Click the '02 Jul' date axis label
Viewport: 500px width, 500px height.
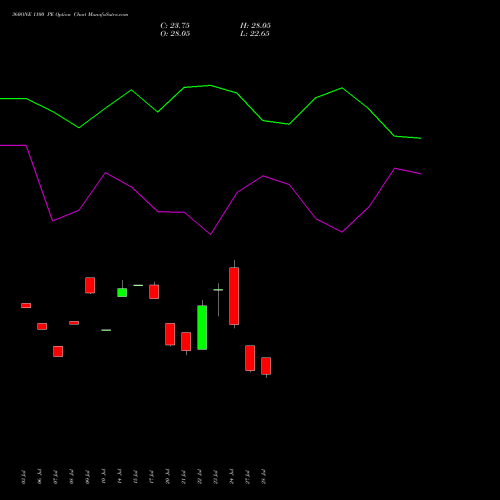click(x=23, y=477)
